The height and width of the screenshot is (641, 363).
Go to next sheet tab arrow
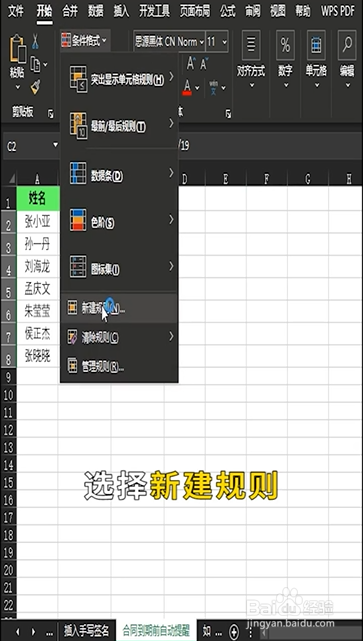(x=34, y=631)
